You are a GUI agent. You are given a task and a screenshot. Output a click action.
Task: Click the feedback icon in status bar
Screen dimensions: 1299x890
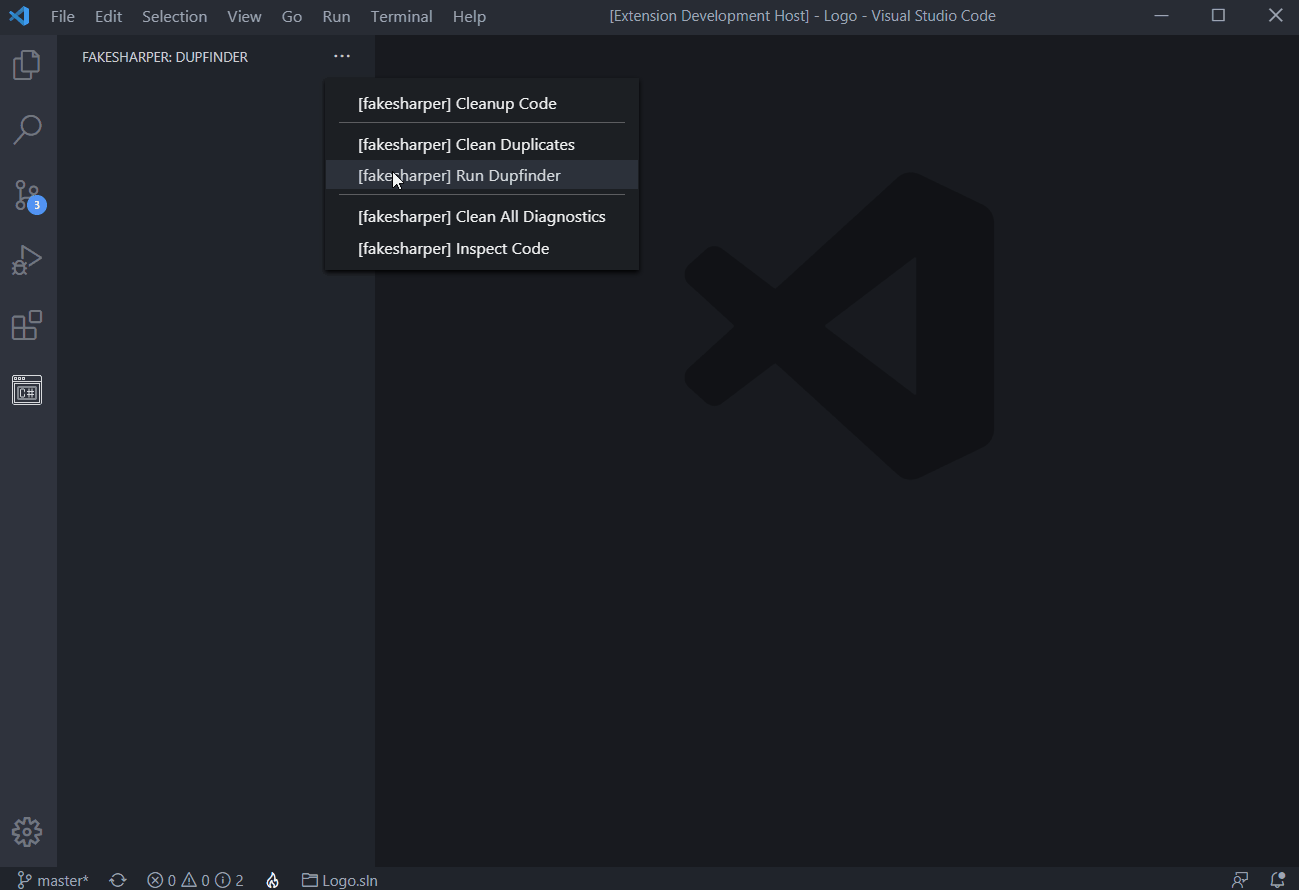[x=1240, y=880]
